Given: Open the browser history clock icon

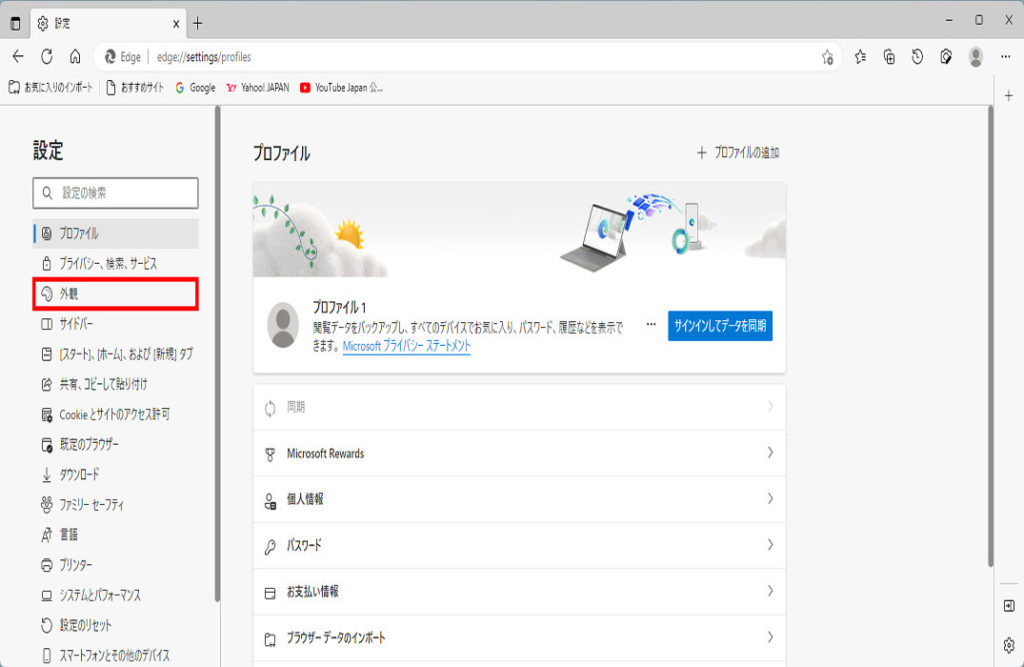Looking at the screenshot, I should pyautogui.click(x=917, y=57).
